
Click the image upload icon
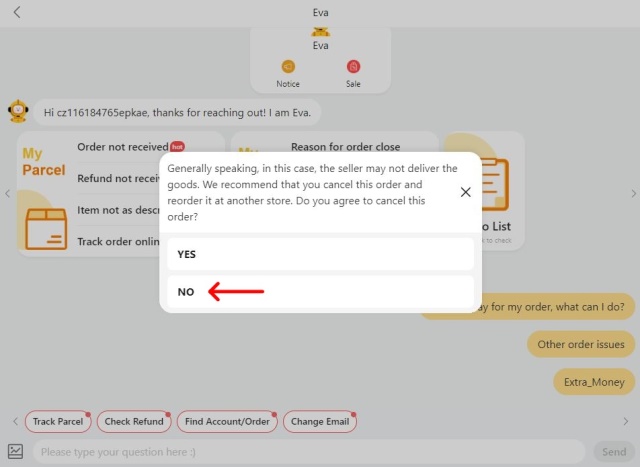click(16, 452)
